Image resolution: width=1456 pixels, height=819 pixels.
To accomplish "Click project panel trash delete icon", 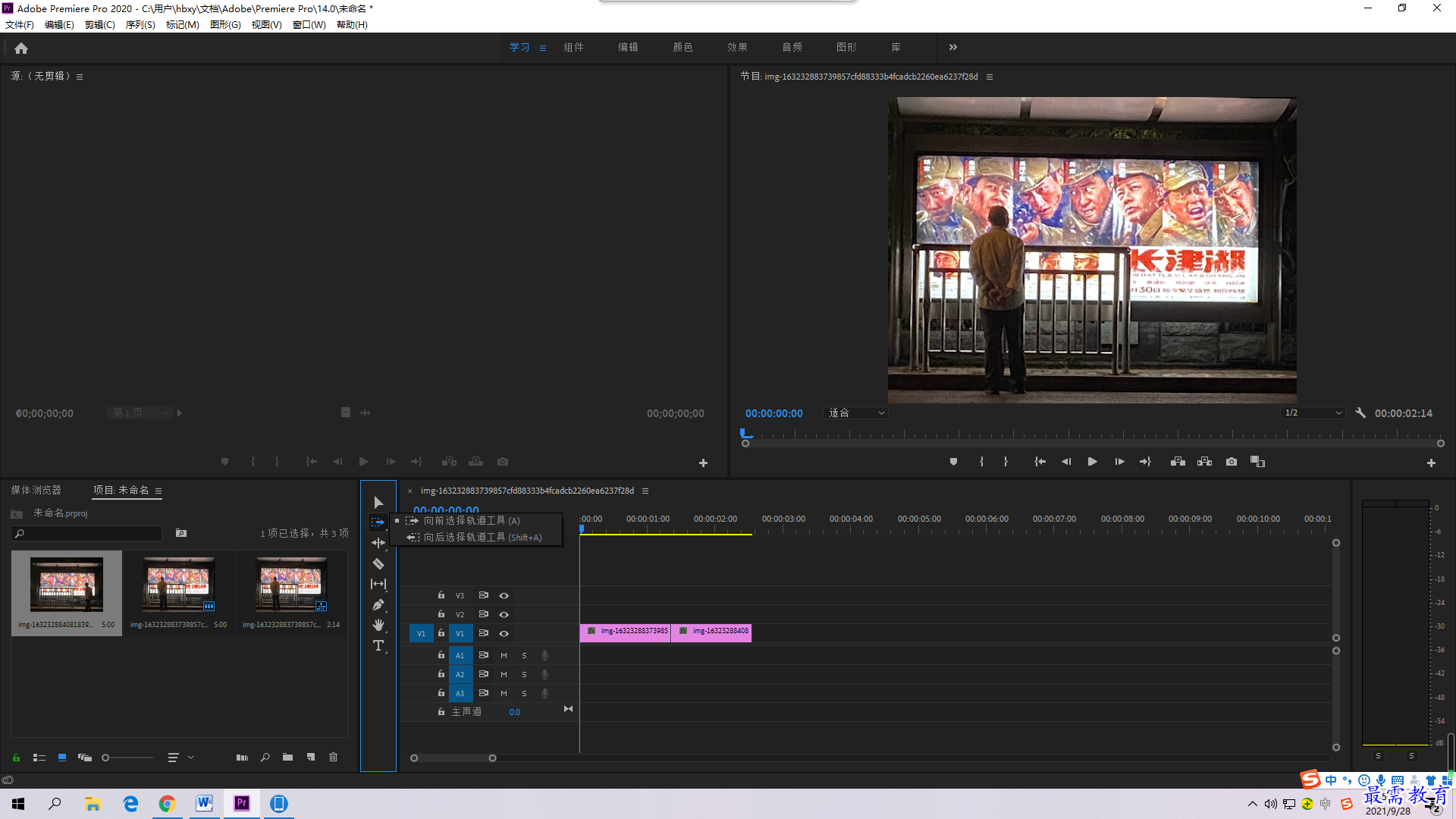I will point(333,757).
